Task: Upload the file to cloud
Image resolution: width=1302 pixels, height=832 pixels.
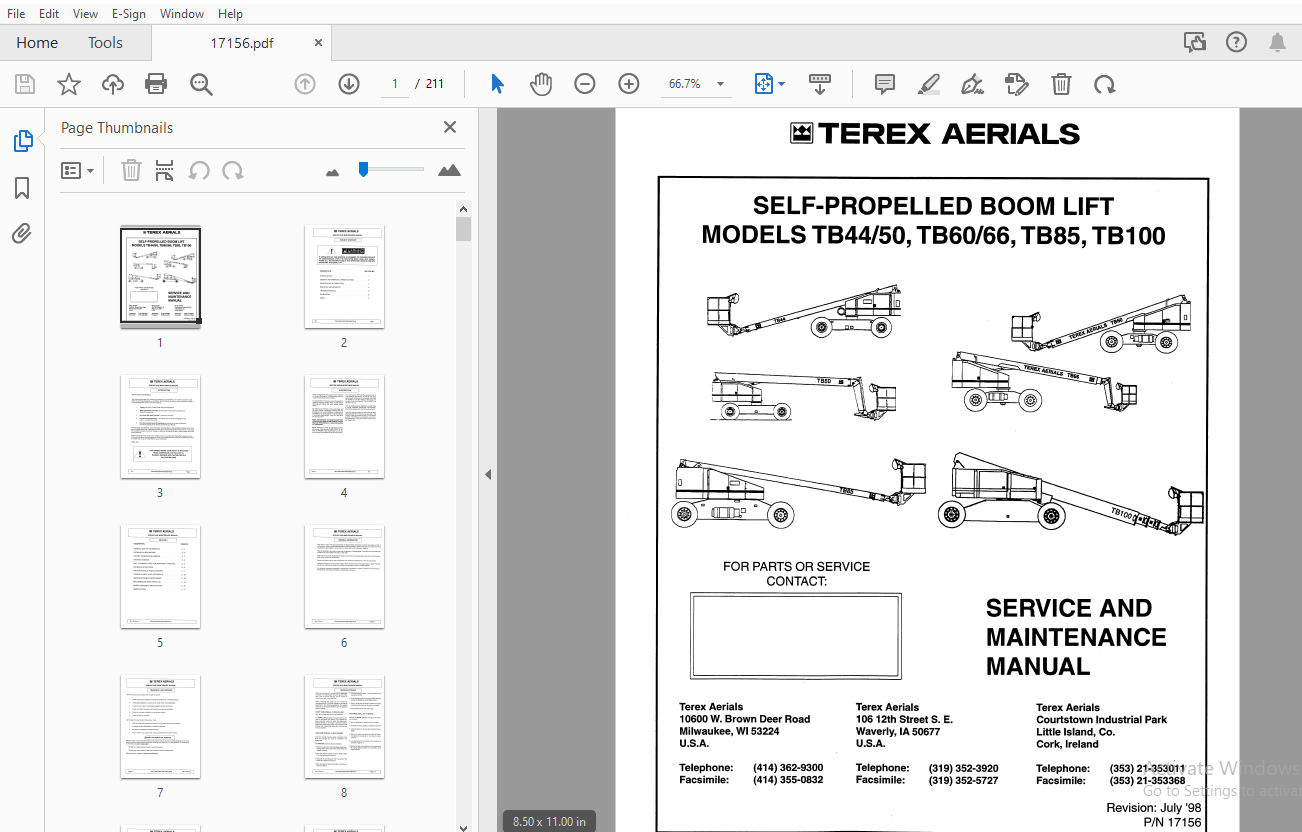Action: [113, 84]
